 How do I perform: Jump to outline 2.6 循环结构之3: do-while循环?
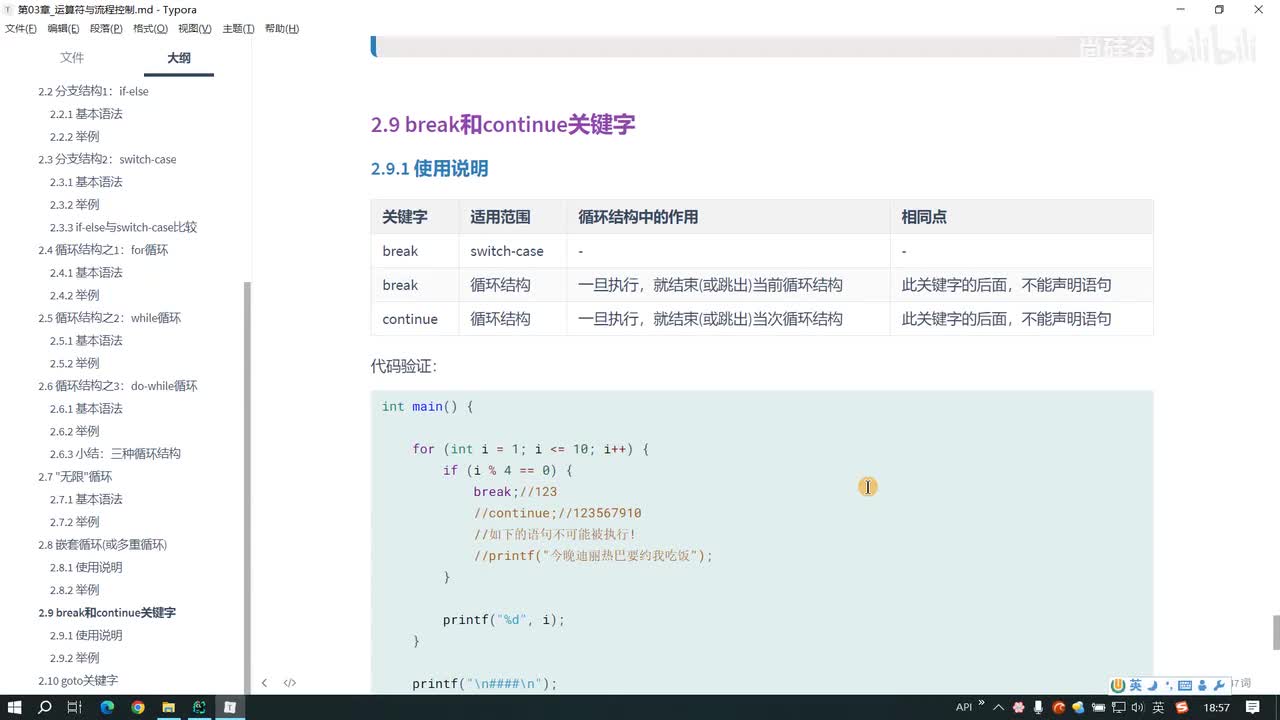click(118, 386)
